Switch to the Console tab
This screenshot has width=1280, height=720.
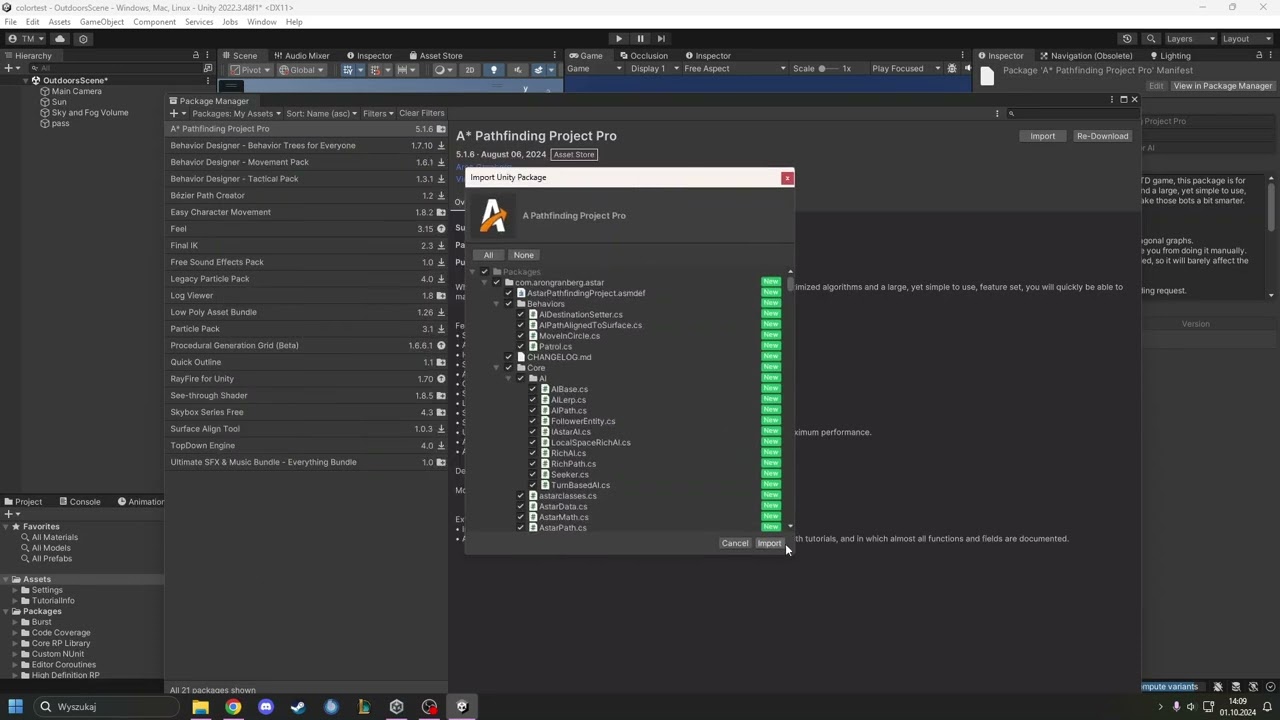click(x=78, y=502)
